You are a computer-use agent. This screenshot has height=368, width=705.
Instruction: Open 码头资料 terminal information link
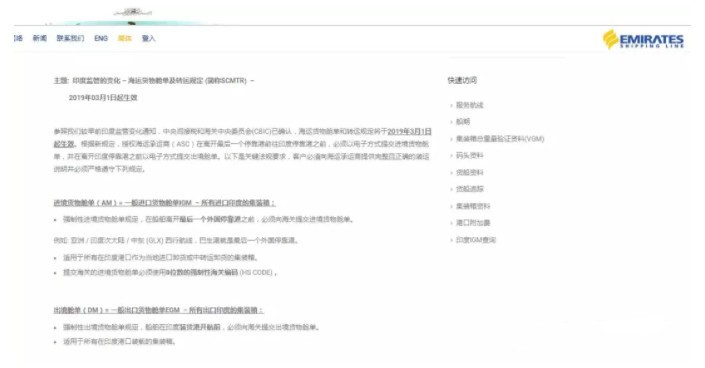click(469, 155)
